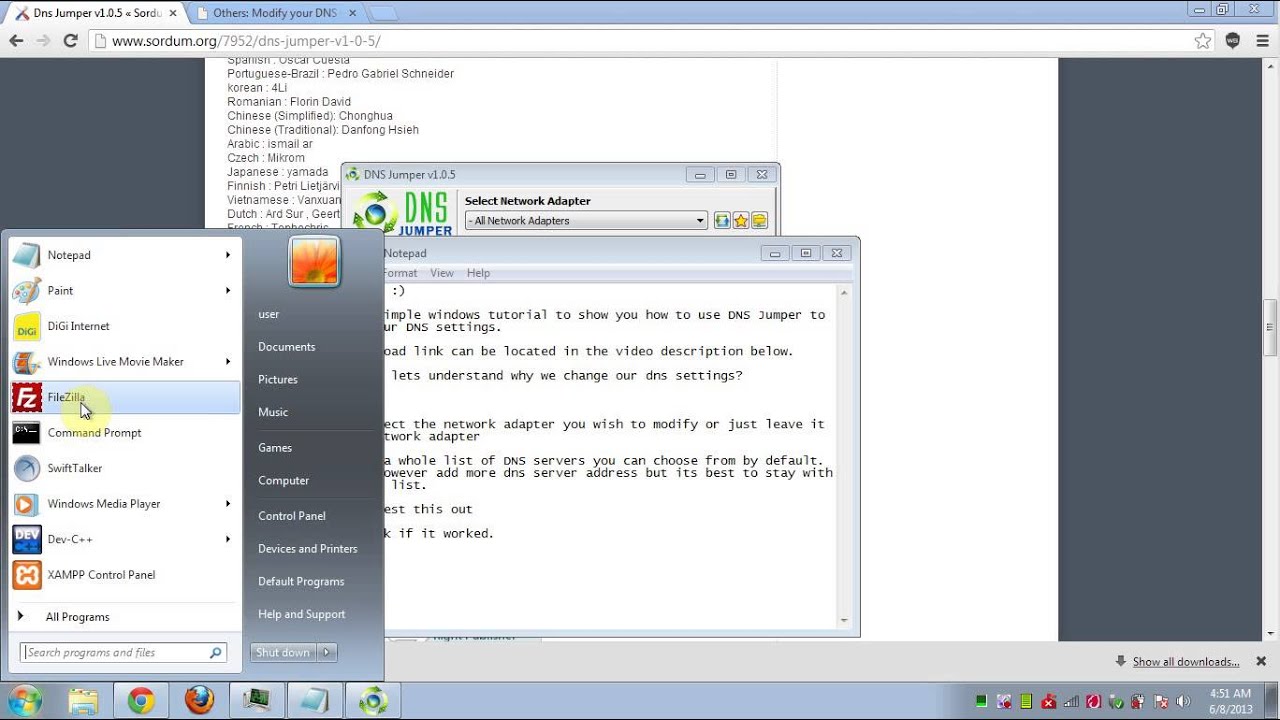
Task: Click the Search programs and files box
Action: tap(124, 653)
